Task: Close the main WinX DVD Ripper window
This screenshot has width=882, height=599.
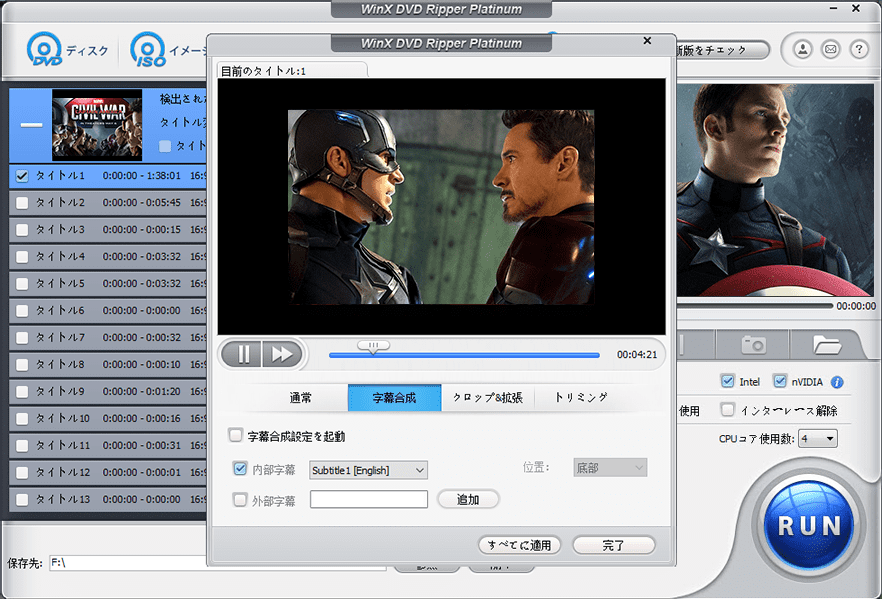Action: click(856, 8)
